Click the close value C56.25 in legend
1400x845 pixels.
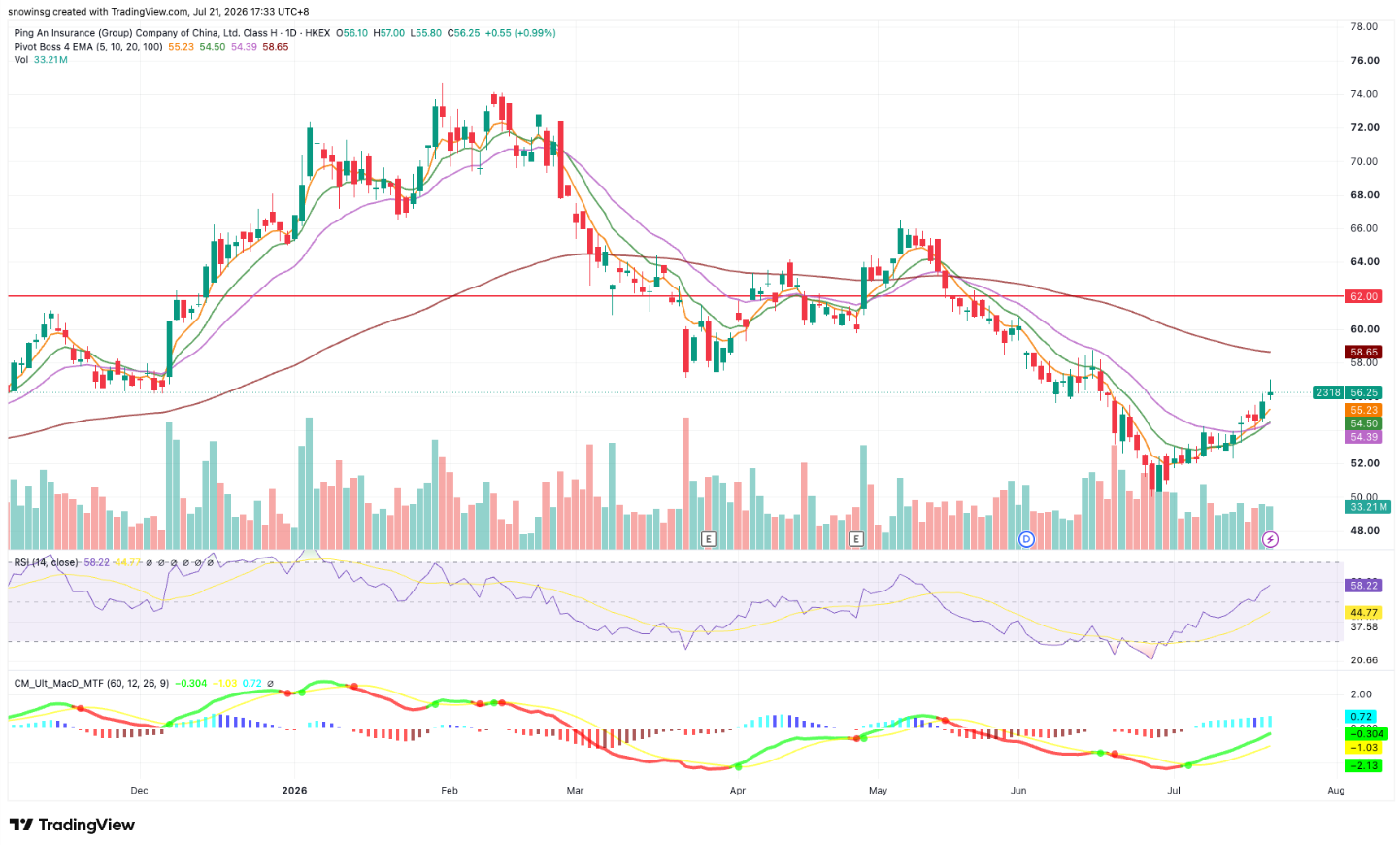[x=463, y=33]
